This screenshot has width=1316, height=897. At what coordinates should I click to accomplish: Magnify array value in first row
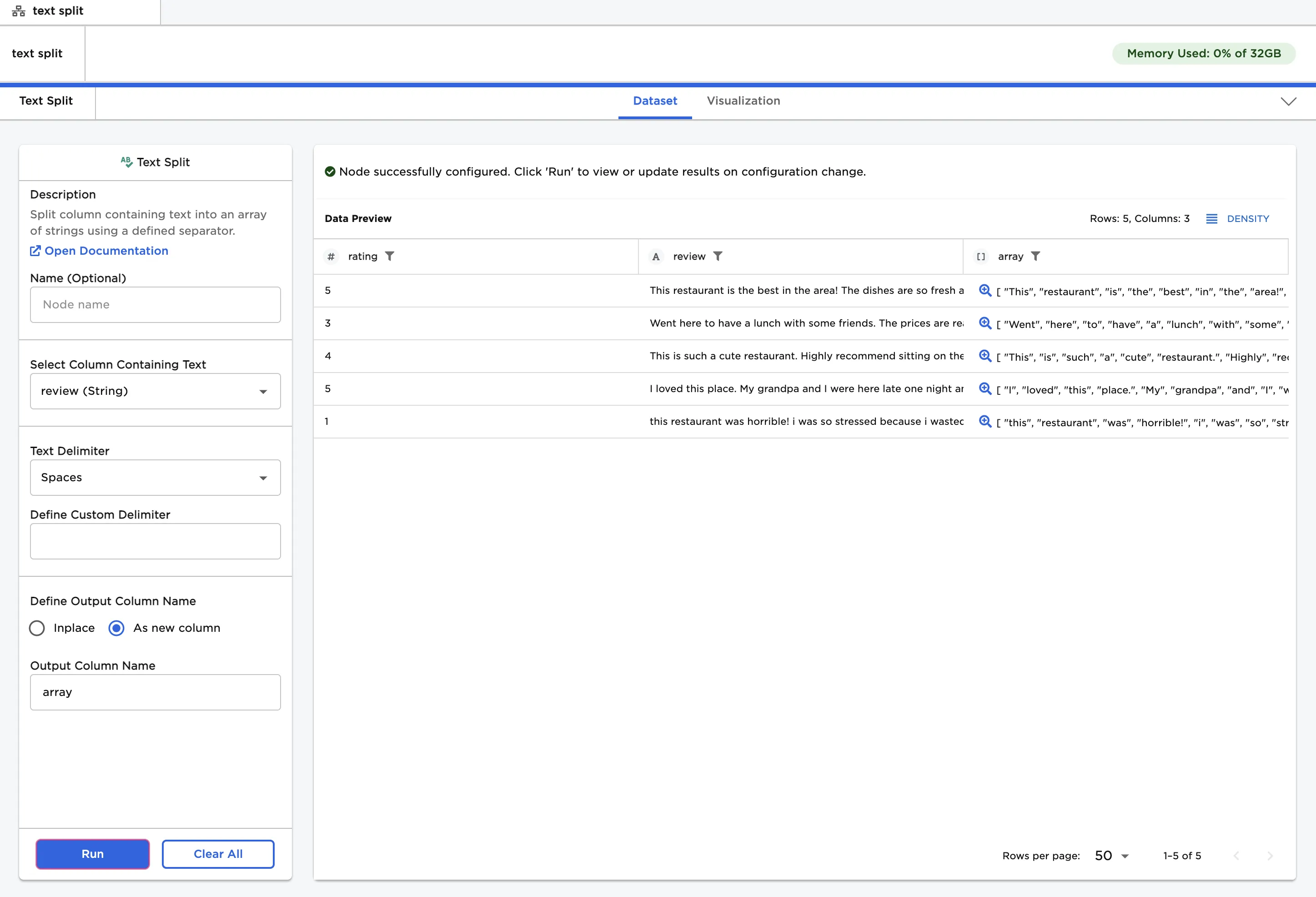(x=985, y=291)
